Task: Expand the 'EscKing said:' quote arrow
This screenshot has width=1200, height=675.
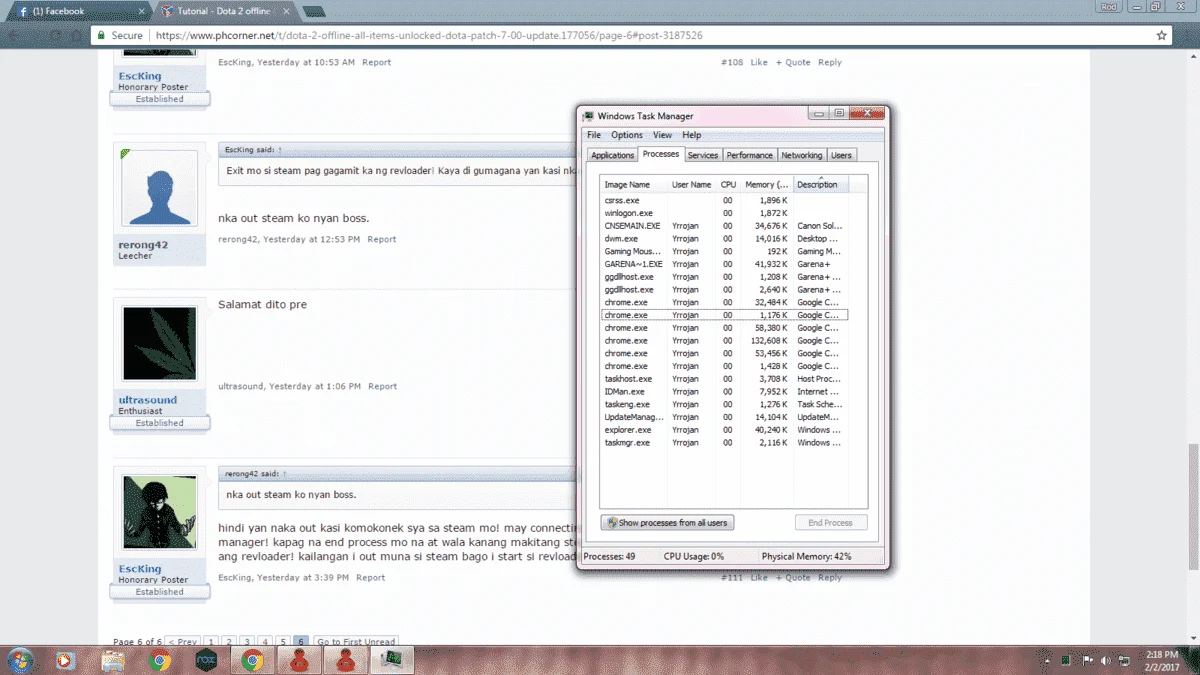Action: [280, 150]
